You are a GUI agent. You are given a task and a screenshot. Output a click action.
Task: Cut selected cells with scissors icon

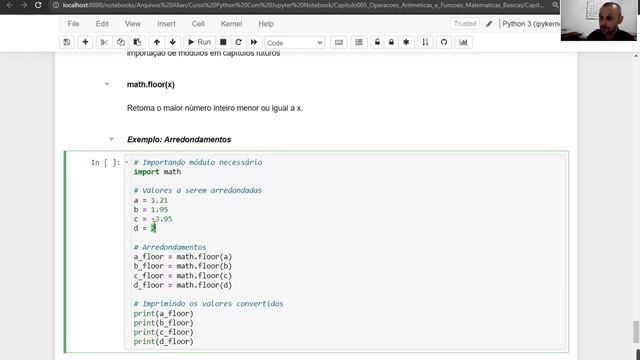point(104,42)
